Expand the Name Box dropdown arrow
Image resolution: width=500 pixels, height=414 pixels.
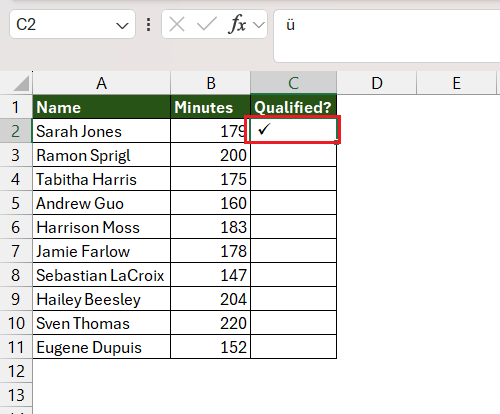122,25
